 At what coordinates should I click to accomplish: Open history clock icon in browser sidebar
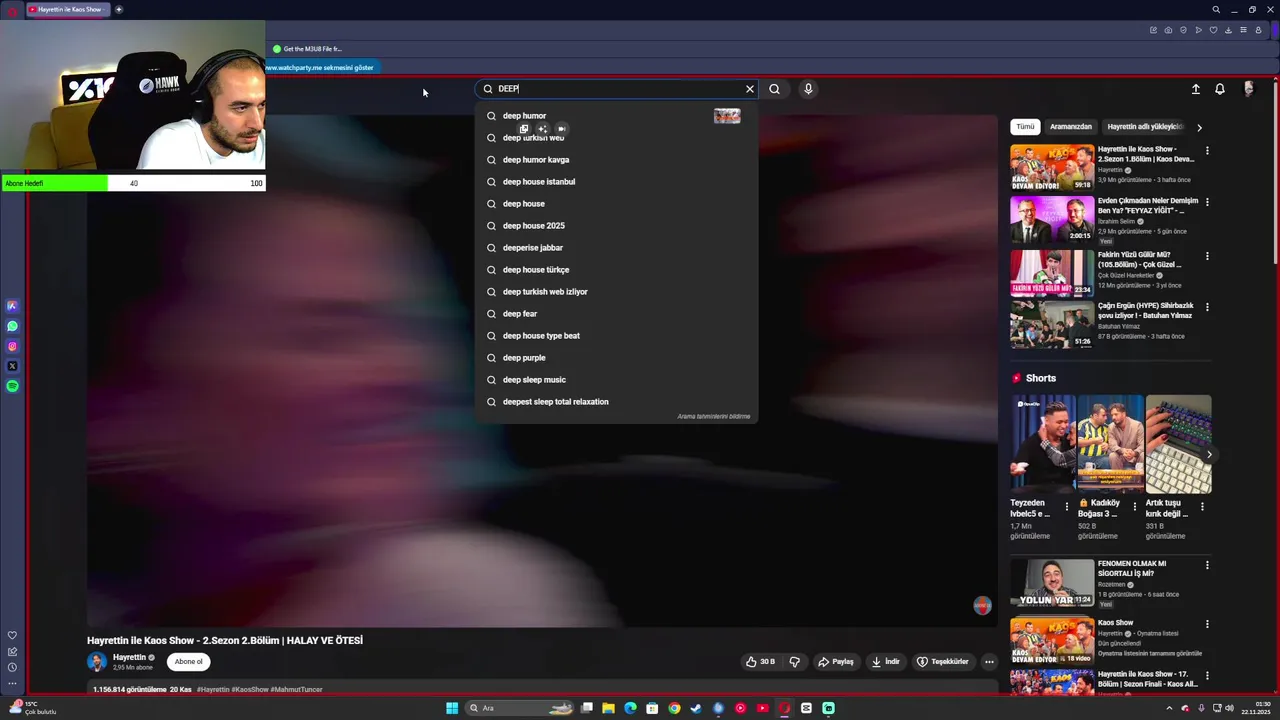pyautogui.click(x=12, y=667)
